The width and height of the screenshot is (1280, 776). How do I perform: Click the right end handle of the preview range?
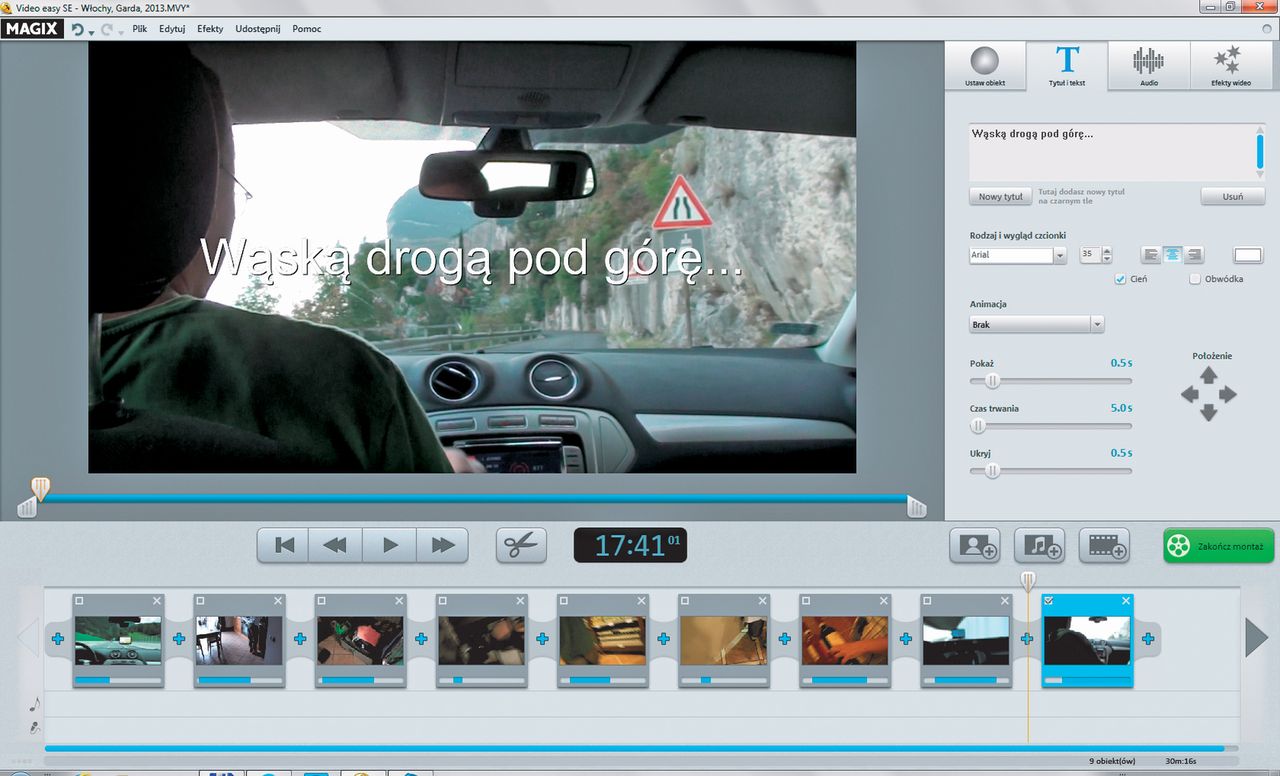click(916, 507)
